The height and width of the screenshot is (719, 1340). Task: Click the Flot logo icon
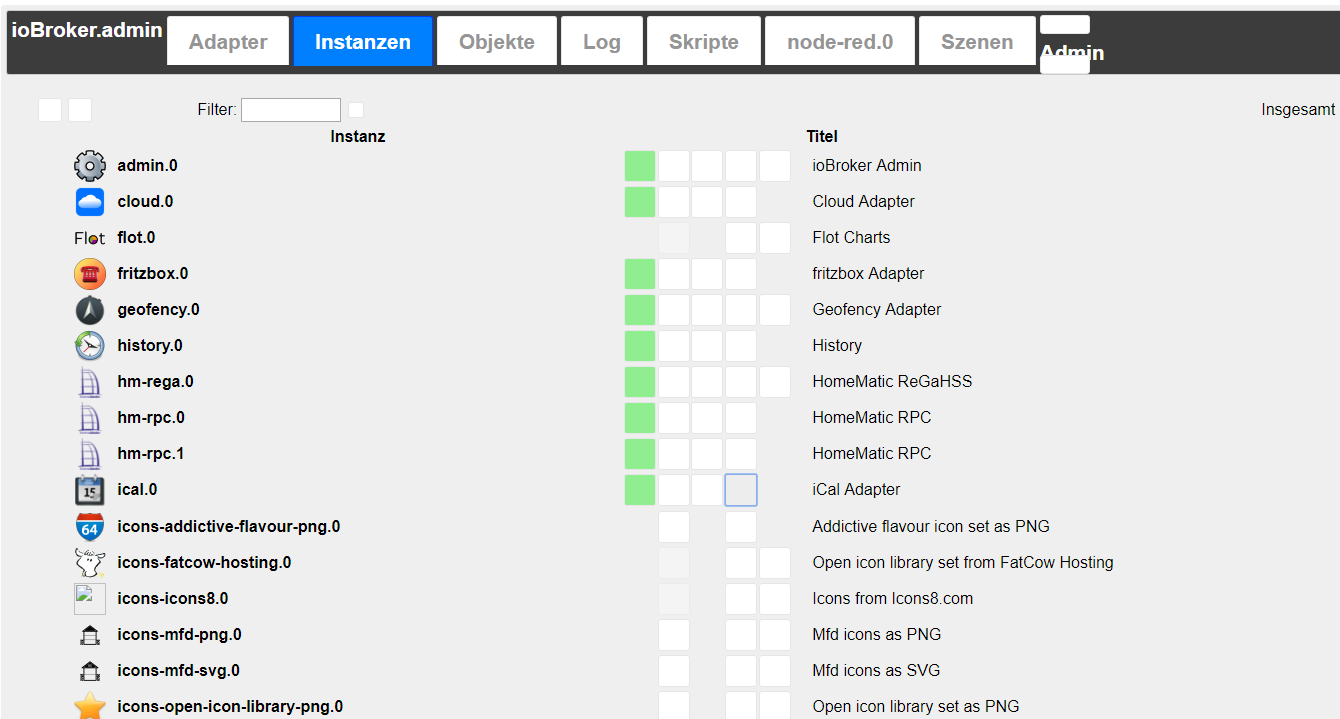(90, 238)
